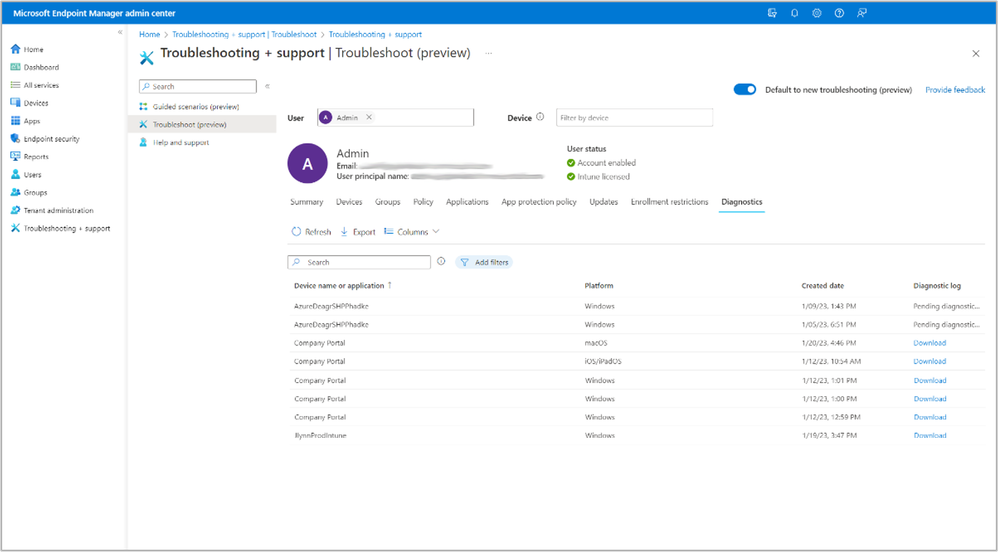This screenshot has width=998, height=552.
Task: Open the Provide feedback link
Action: point(955,90)
